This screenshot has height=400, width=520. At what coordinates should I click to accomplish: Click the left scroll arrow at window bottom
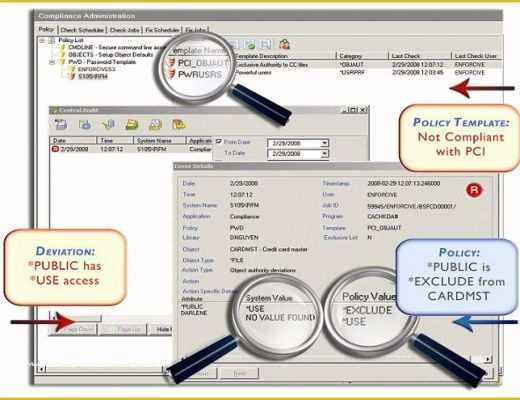click(x=41, y=369)
